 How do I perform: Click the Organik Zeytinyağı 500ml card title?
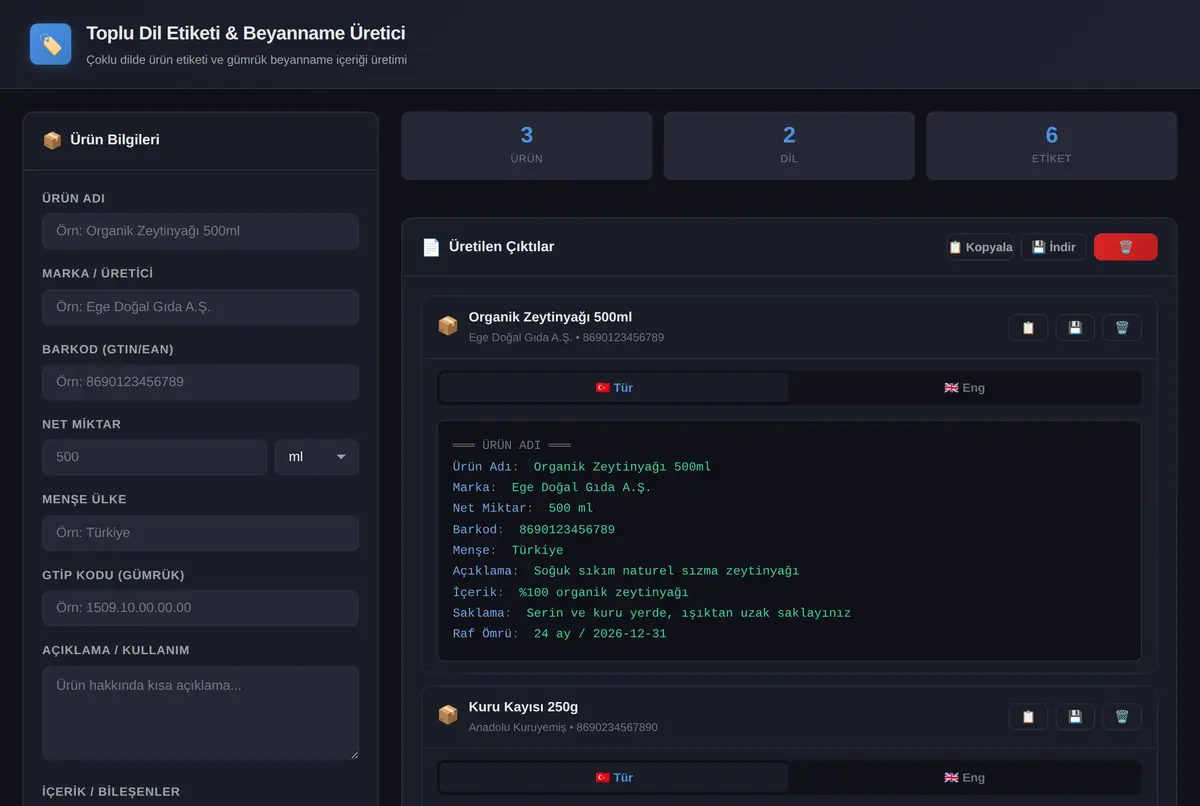click(x=550, y=317)
